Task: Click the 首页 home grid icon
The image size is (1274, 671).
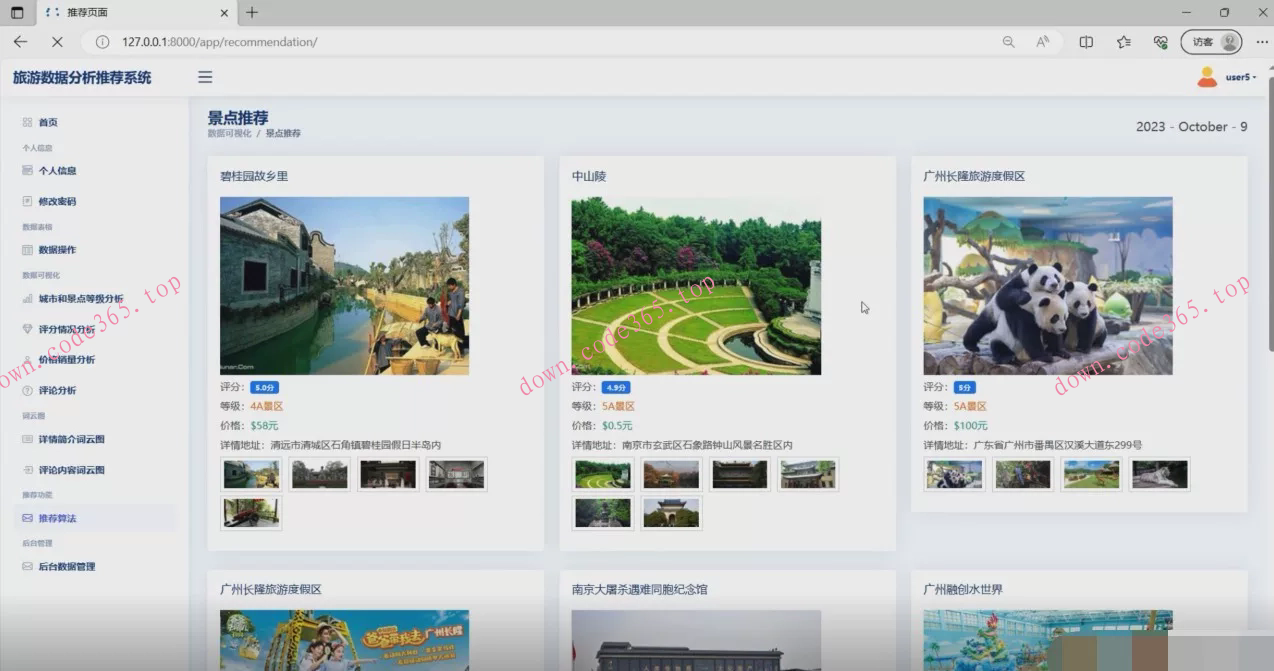Action: tap(27, 122)
